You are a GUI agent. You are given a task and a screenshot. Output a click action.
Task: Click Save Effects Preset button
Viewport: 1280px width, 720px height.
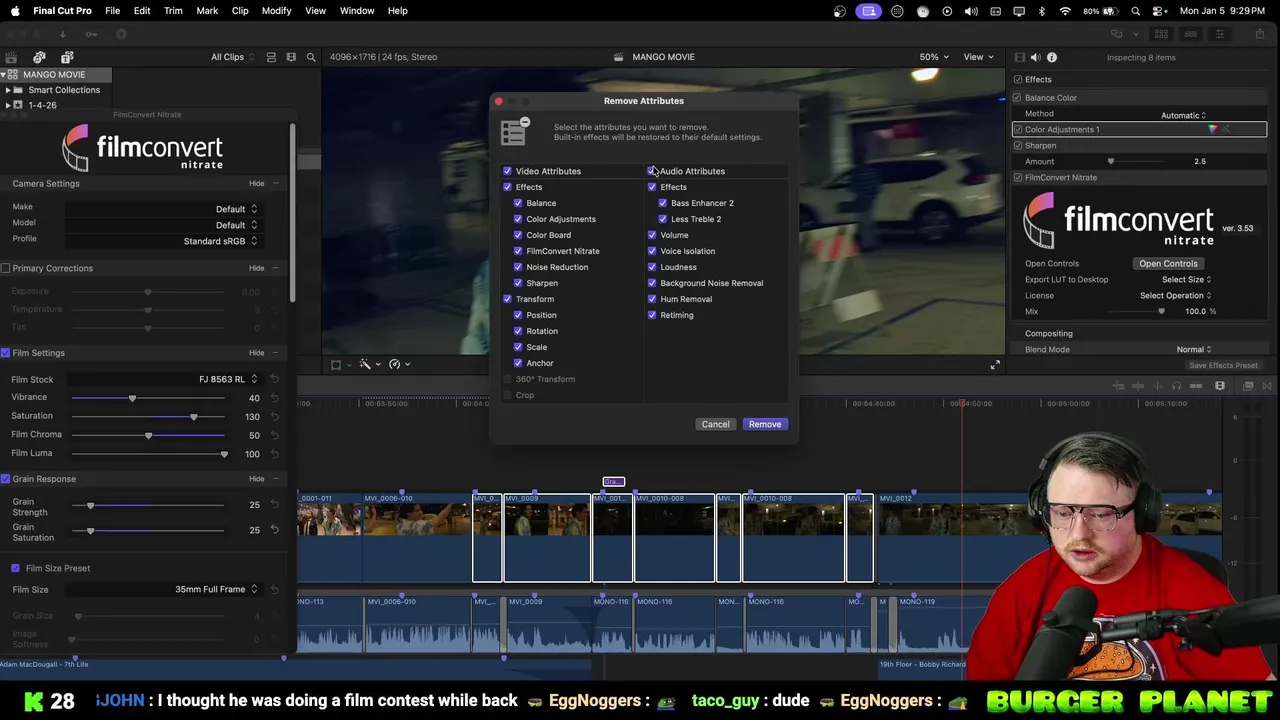point(1223,366)
